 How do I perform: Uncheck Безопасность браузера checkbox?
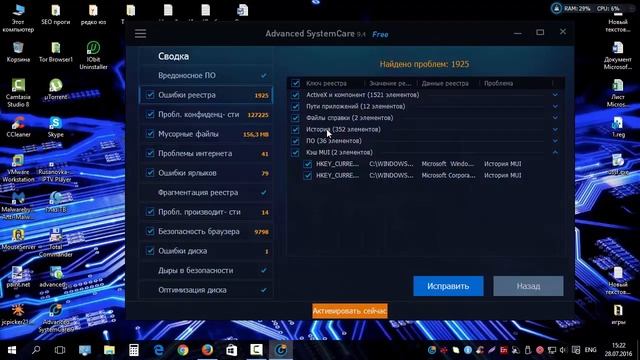(x=150, y=231)
